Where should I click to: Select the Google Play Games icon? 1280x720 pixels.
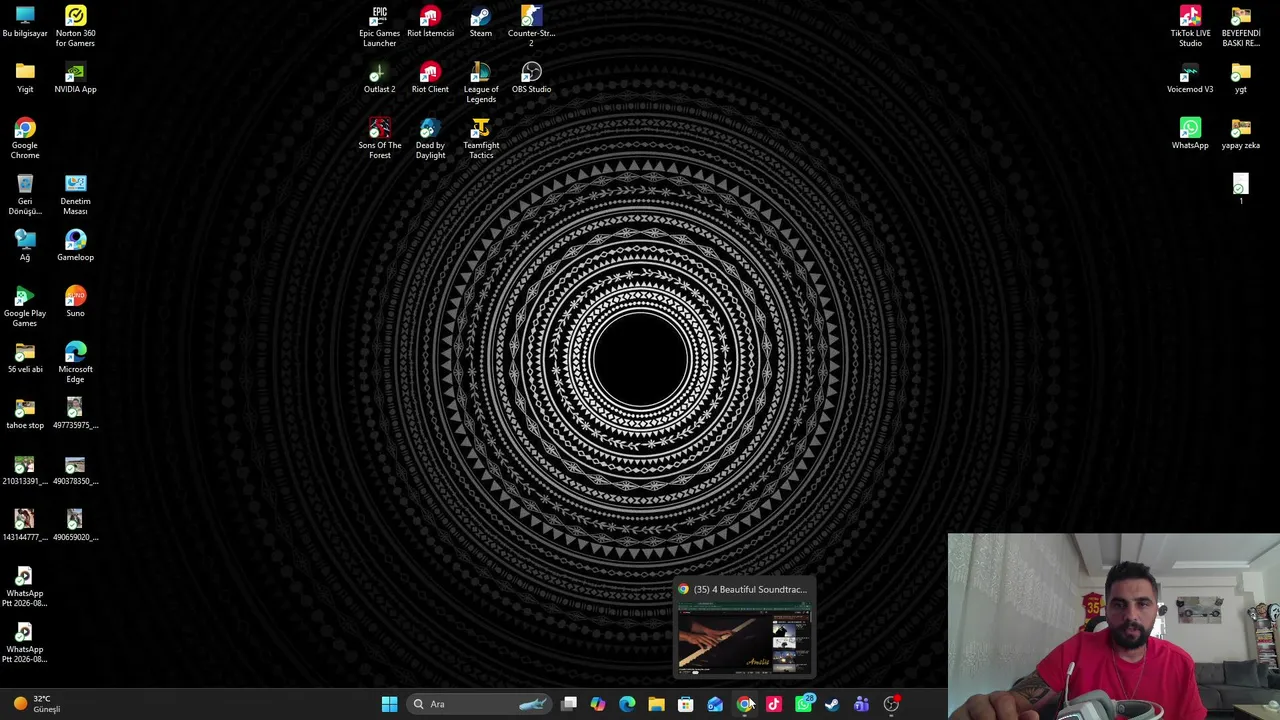point(25,307)
